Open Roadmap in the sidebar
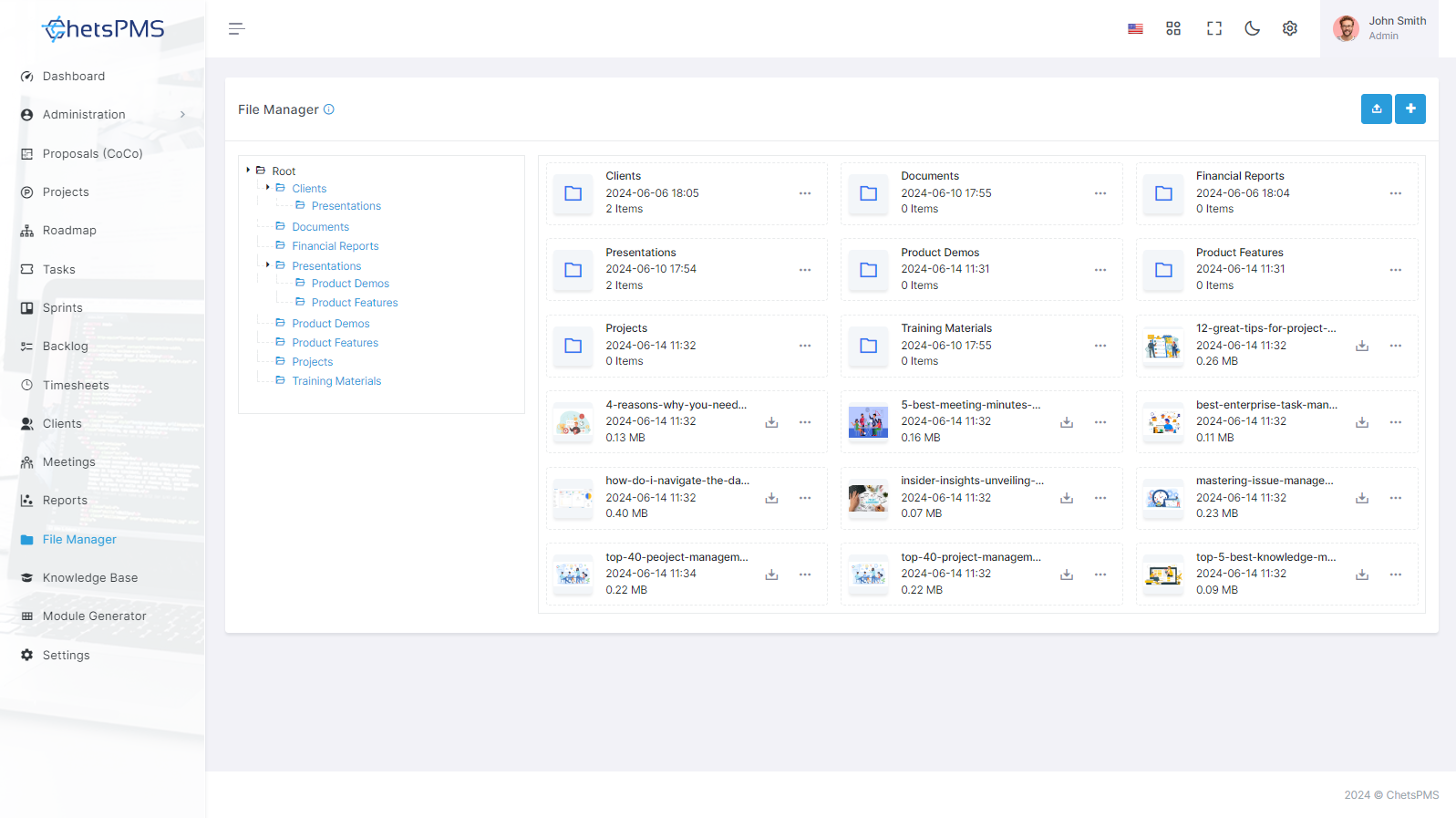This screenshot has width=1456, height=818. (69, 231)
